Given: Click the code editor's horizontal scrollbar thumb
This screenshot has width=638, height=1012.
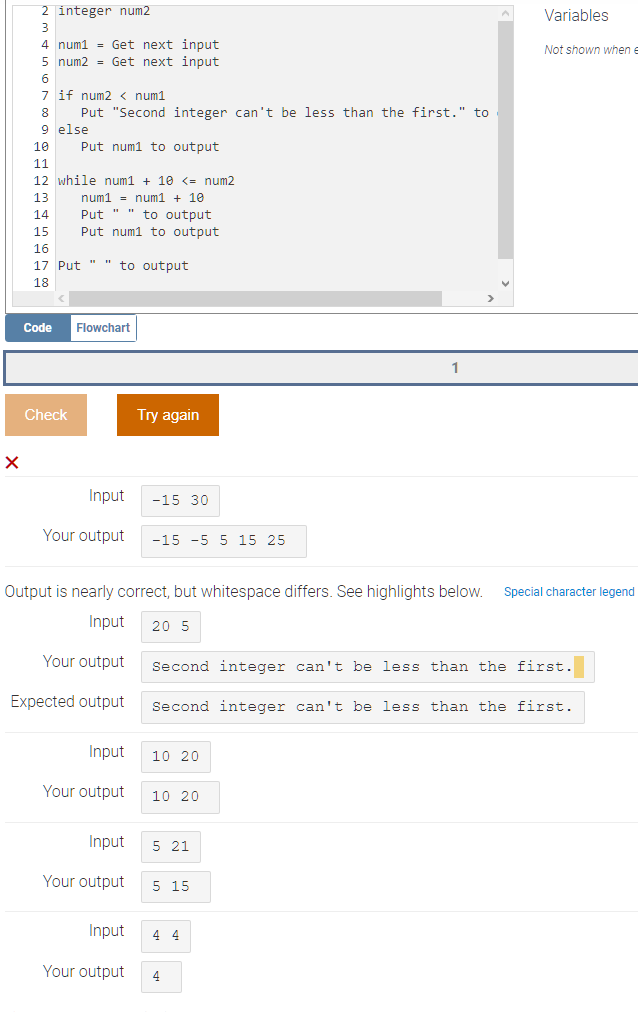Looking at the screenshot, I should (255, 298).
